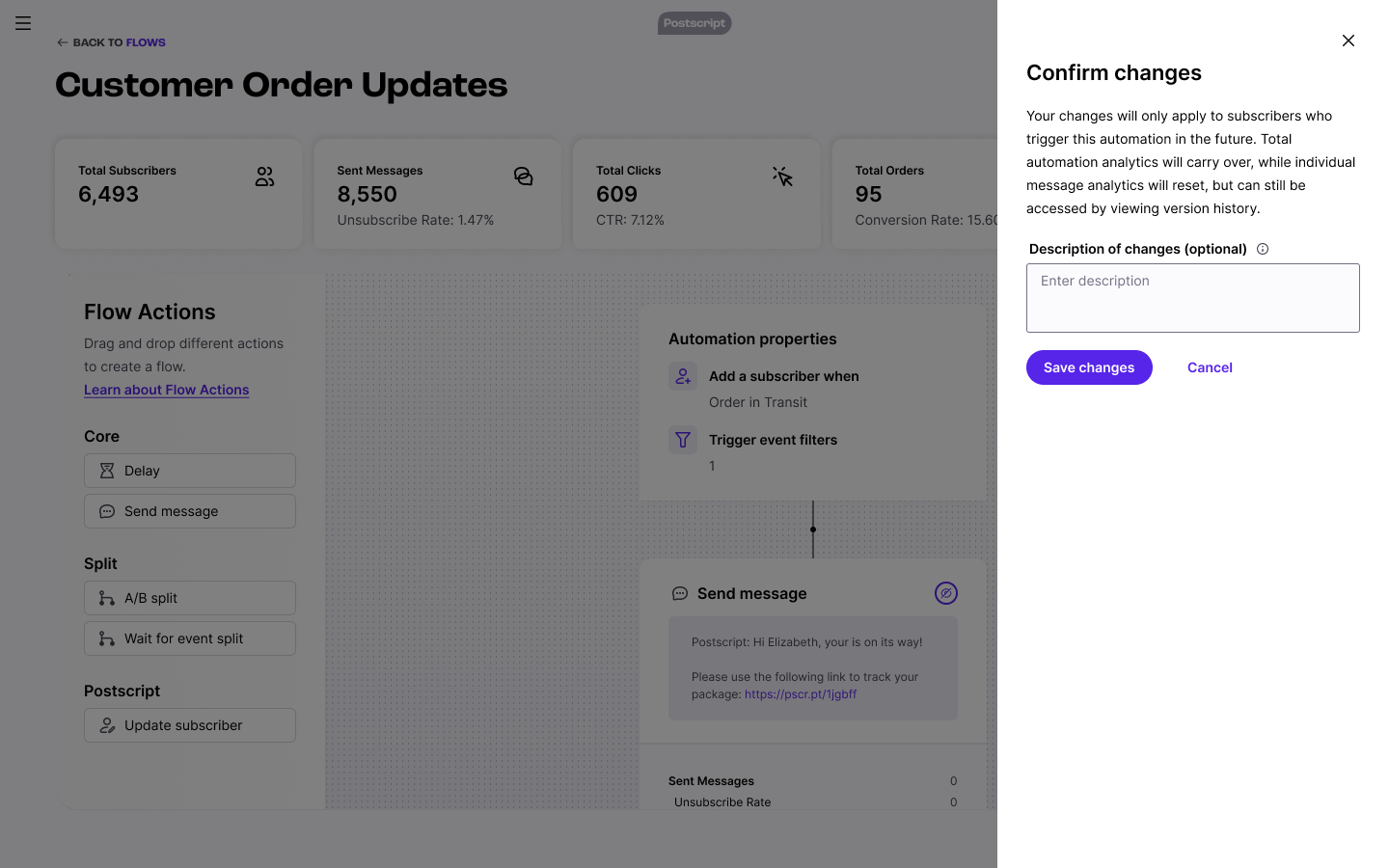
Task: Focus the Enter description text field
Action: click(1193, 298)
